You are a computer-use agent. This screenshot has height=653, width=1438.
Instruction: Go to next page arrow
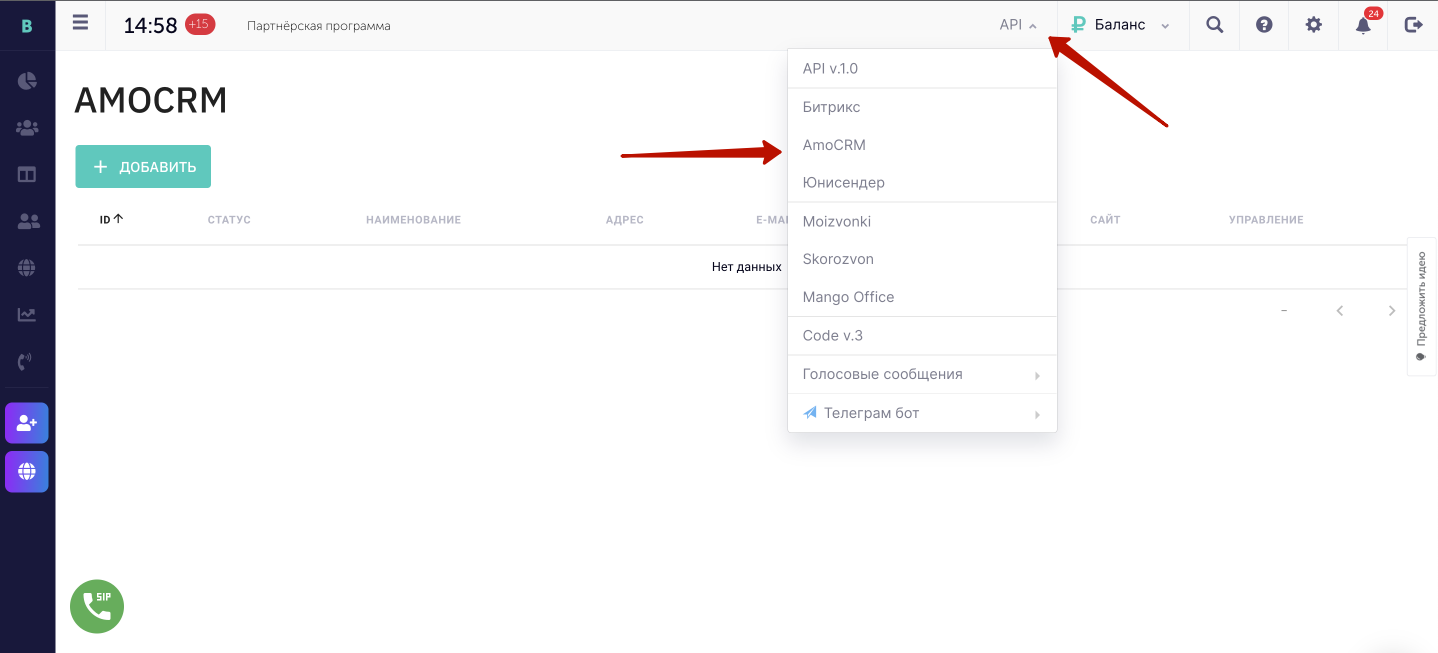[1392, 311]
